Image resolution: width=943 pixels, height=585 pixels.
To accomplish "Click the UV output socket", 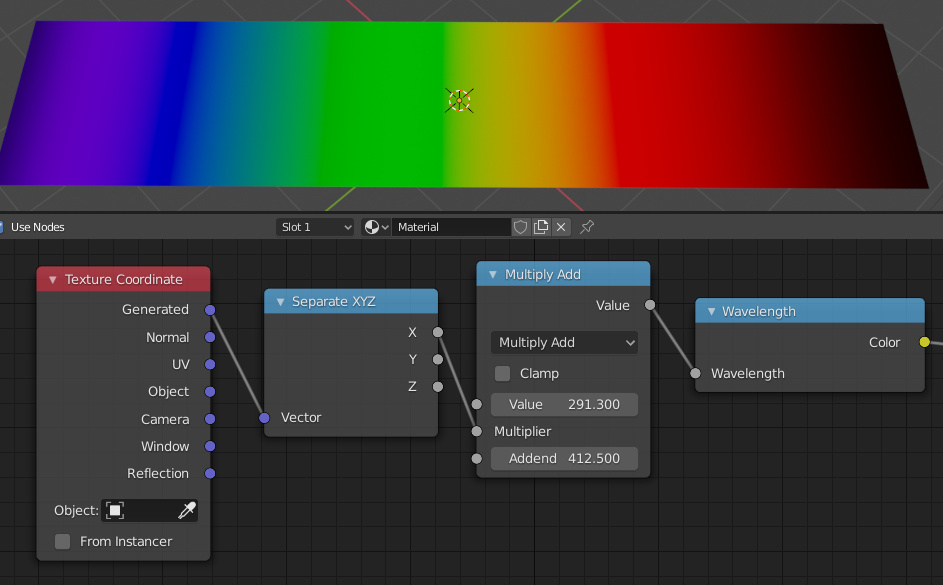I will (x=210, y=364).
